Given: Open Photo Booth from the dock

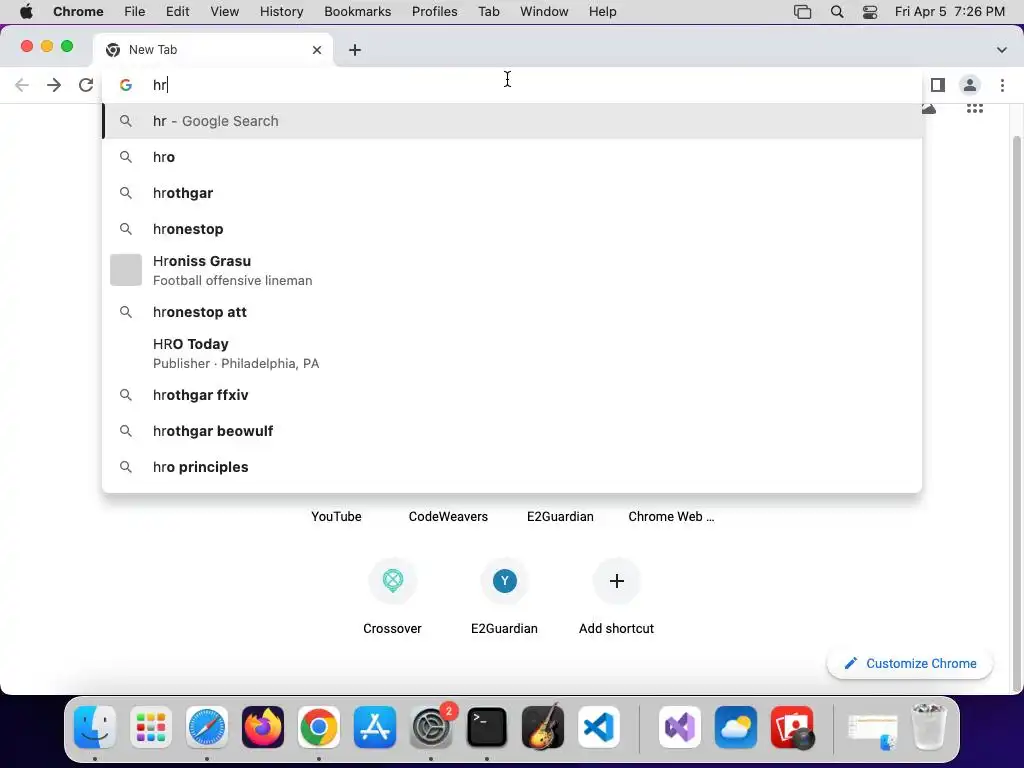Looking at the screenshot, I should pyautogui.click(x=792, y=727).
